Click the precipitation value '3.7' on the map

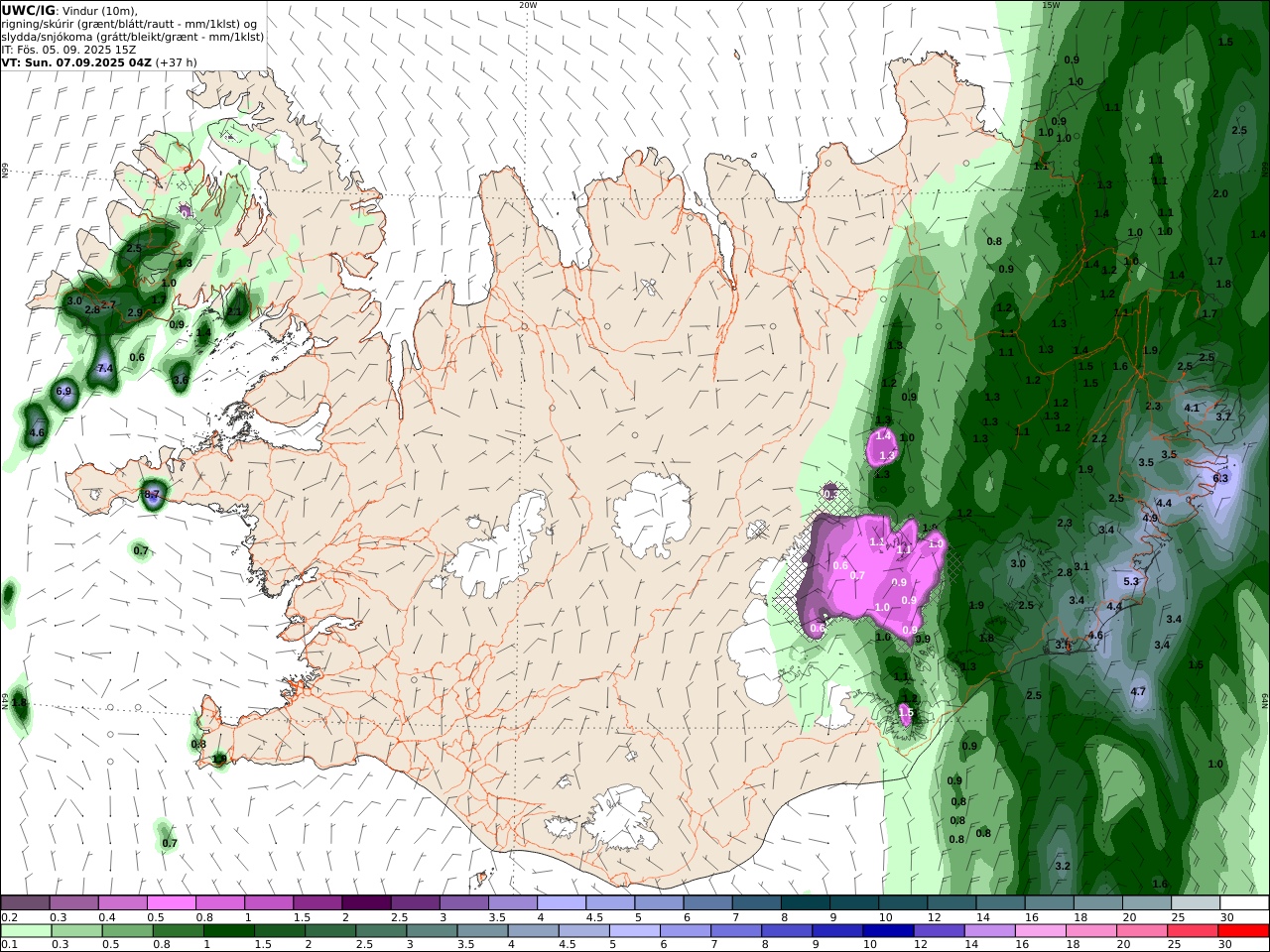[1223, 416]
